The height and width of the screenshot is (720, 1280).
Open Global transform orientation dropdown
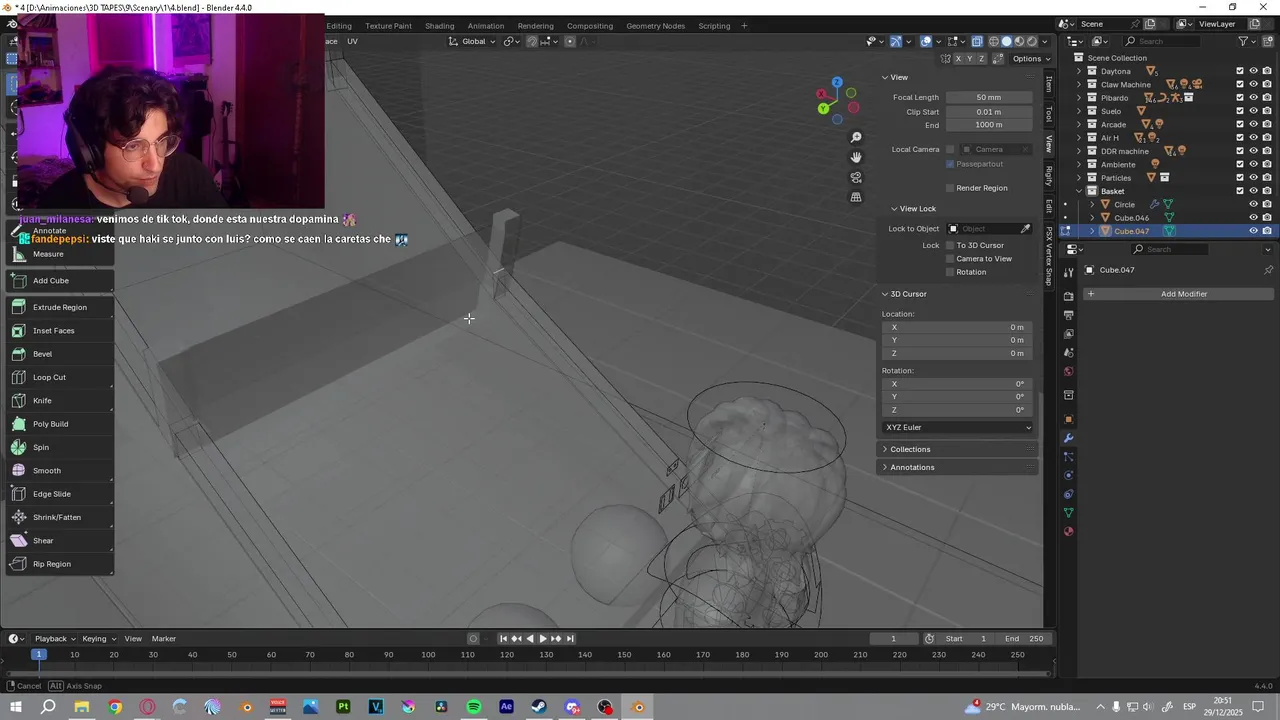pos(472,41)
